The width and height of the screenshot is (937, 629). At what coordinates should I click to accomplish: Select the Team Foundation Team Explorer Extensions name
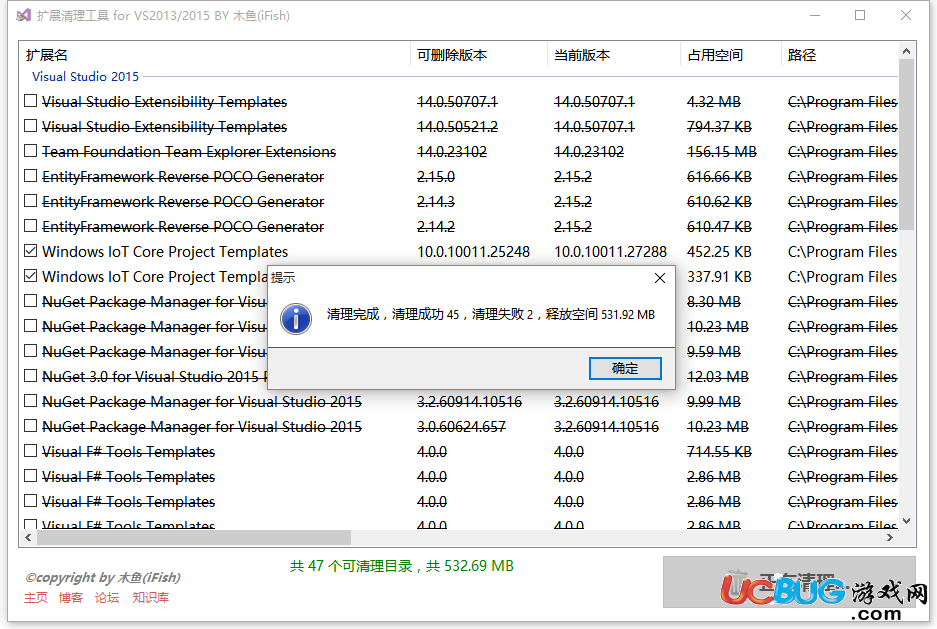coord(189,152)
